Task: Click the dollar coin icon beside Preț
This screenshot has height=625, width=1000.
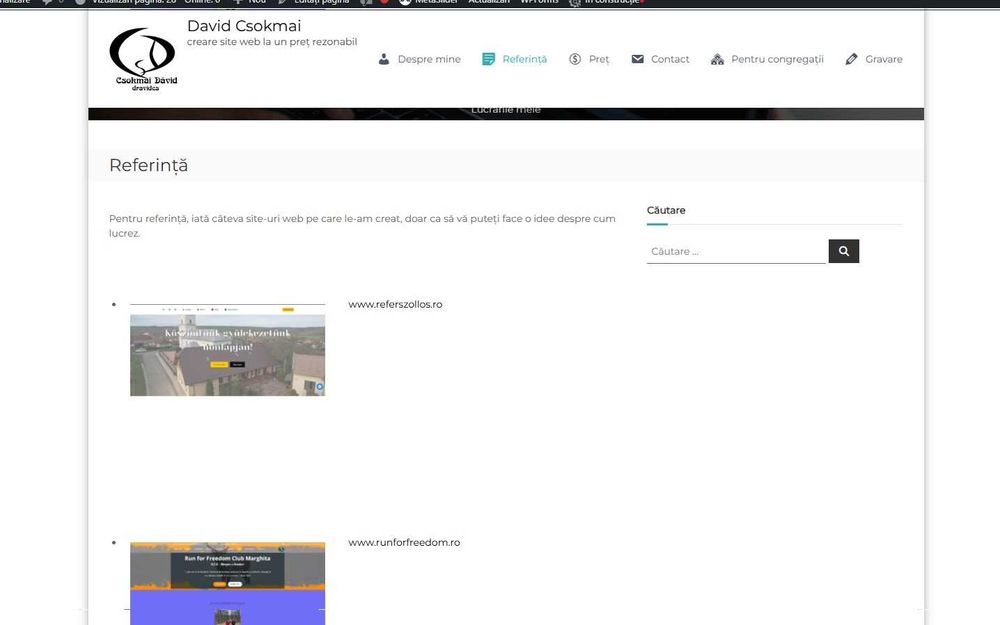Action: [x=575, y=59]
